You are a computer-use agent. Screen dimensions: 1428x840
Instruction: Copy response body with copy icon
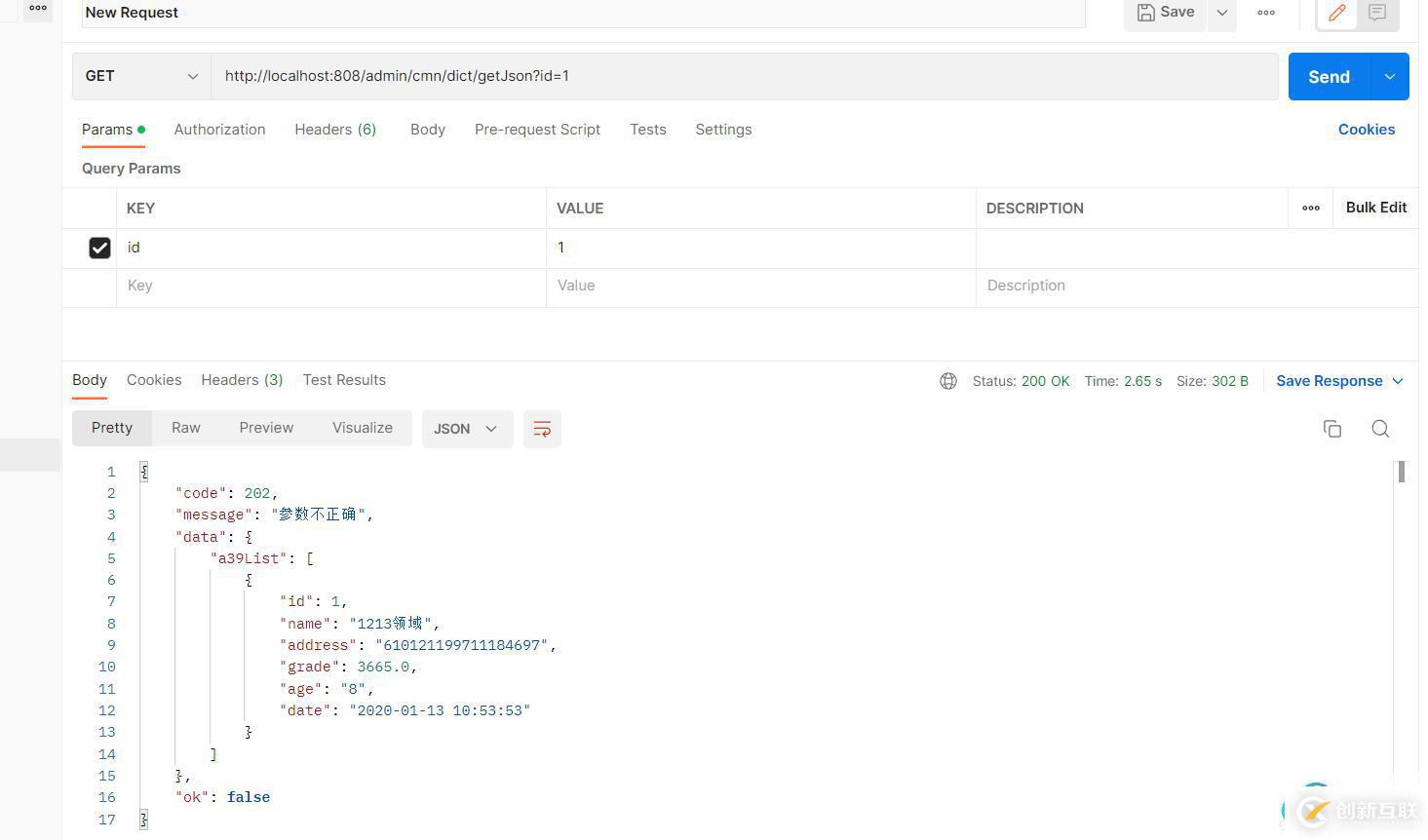[1332, 429]
